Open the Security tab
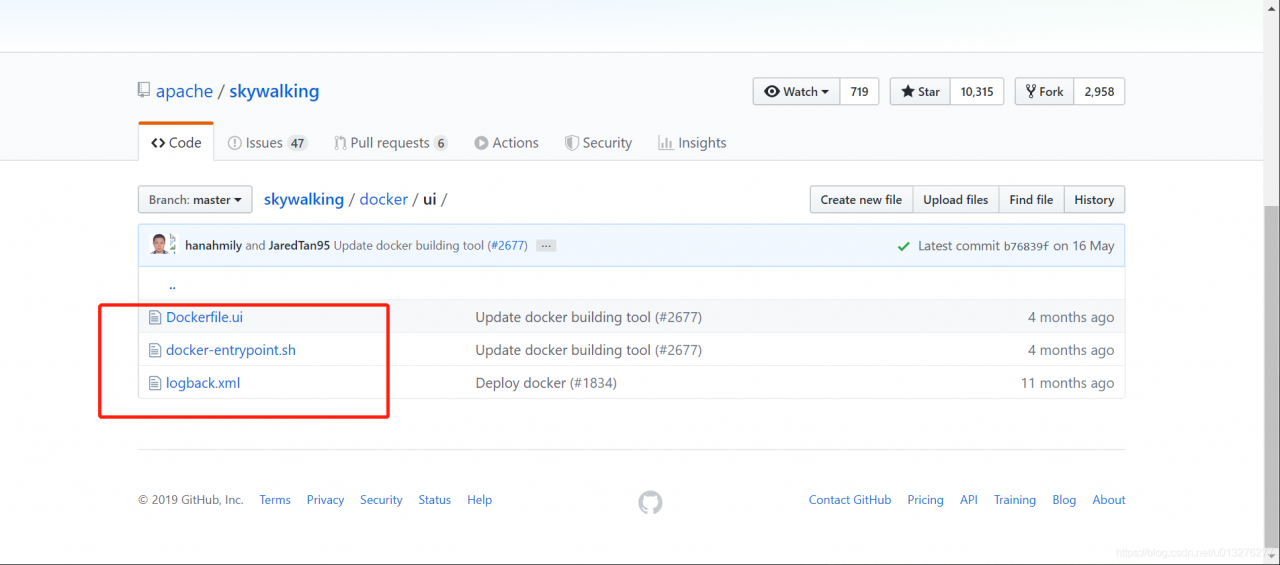Viewport: 1280px width, 565px height. (598, 143)
